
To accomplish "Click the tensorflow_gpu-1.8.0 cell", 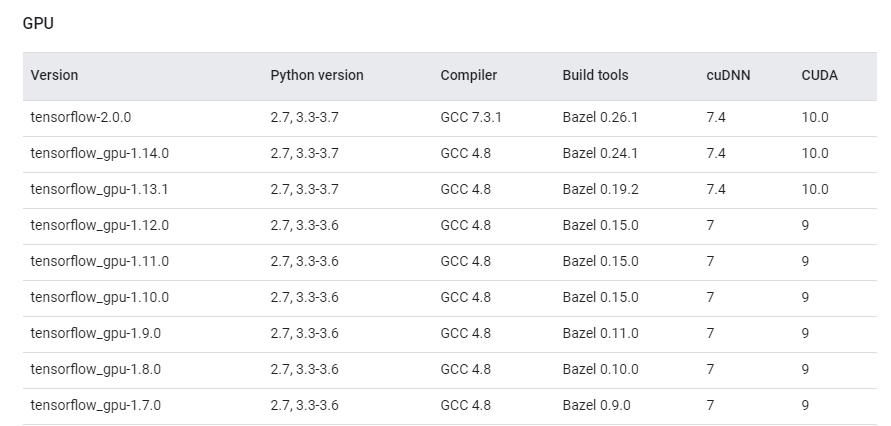I will 96,369.
